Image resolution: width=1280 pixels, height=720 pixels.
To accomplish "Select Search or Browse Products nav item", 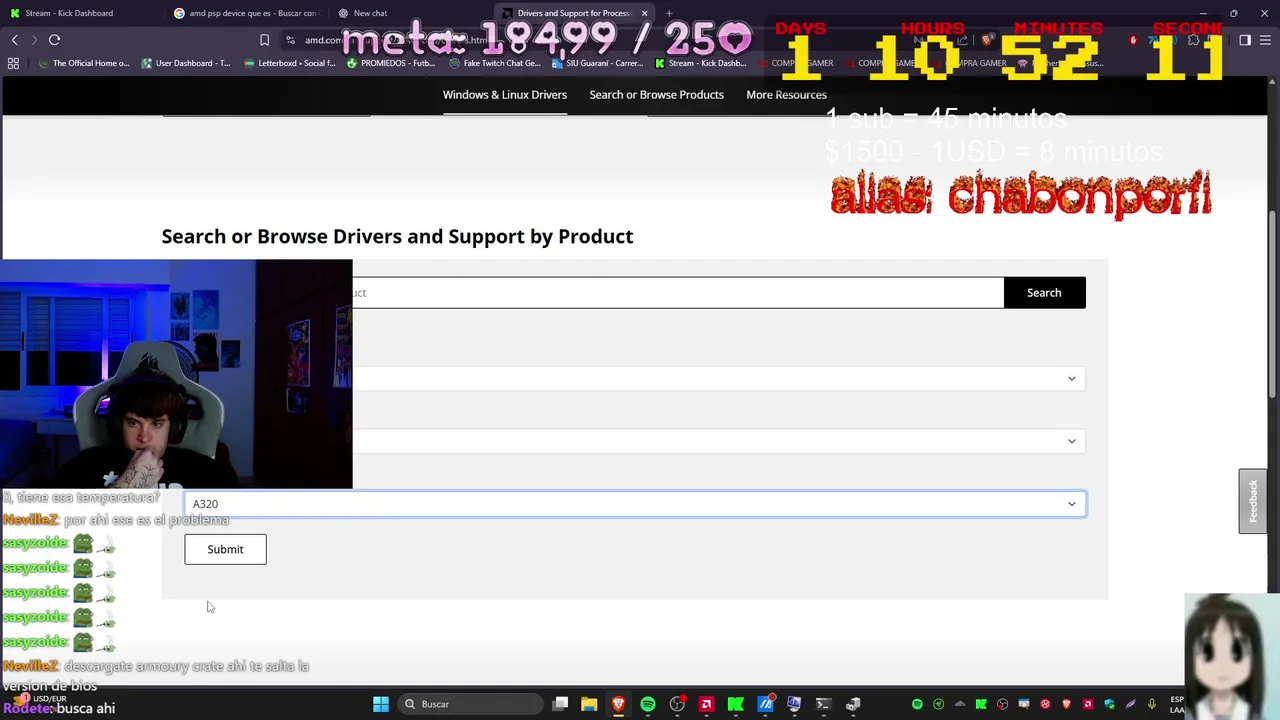I will coord(656,94).
